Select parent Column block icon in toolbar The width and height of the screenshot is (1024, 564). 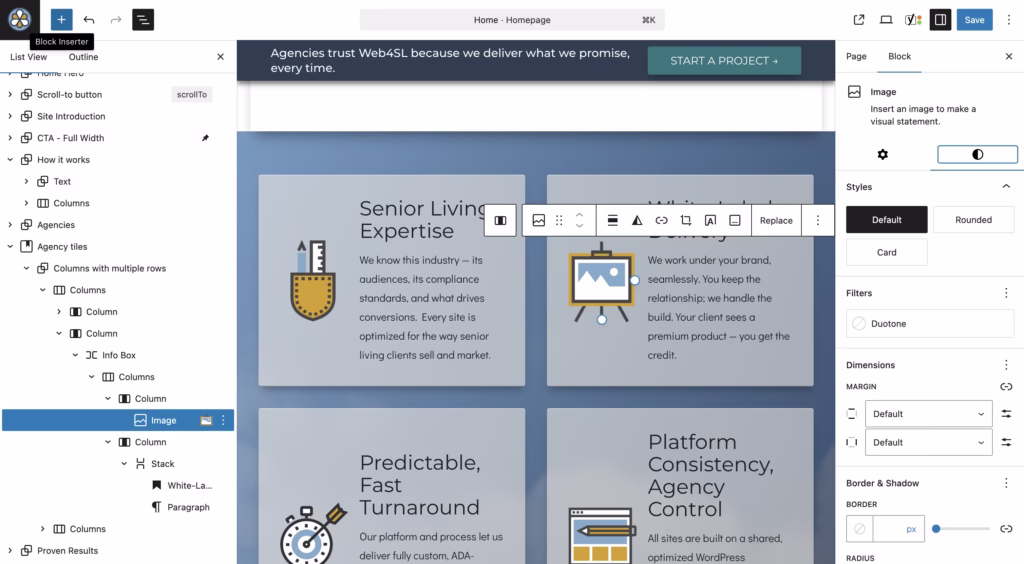pyautogui.click(x=500, y=220)
